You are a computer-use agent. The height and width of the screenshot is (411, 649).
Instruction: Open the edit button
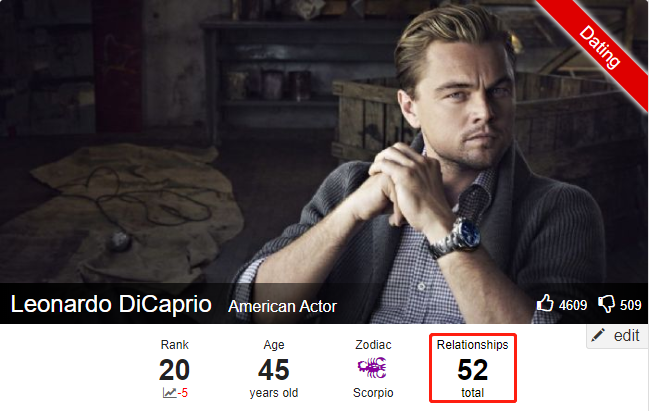point(617,336)
